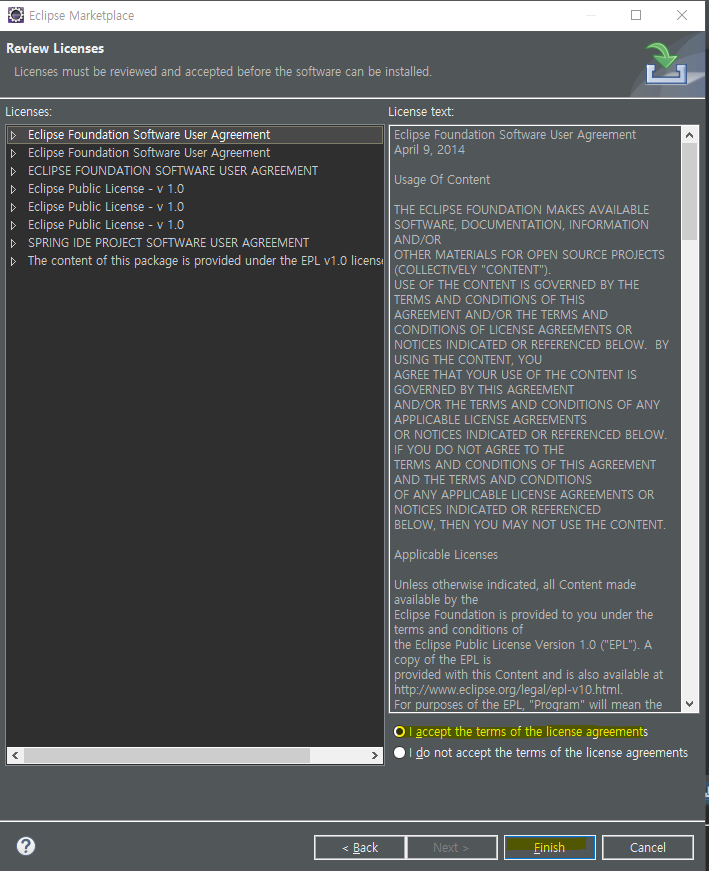Click the Eclipse Marketplace title bar icon

tap(15, 15)
